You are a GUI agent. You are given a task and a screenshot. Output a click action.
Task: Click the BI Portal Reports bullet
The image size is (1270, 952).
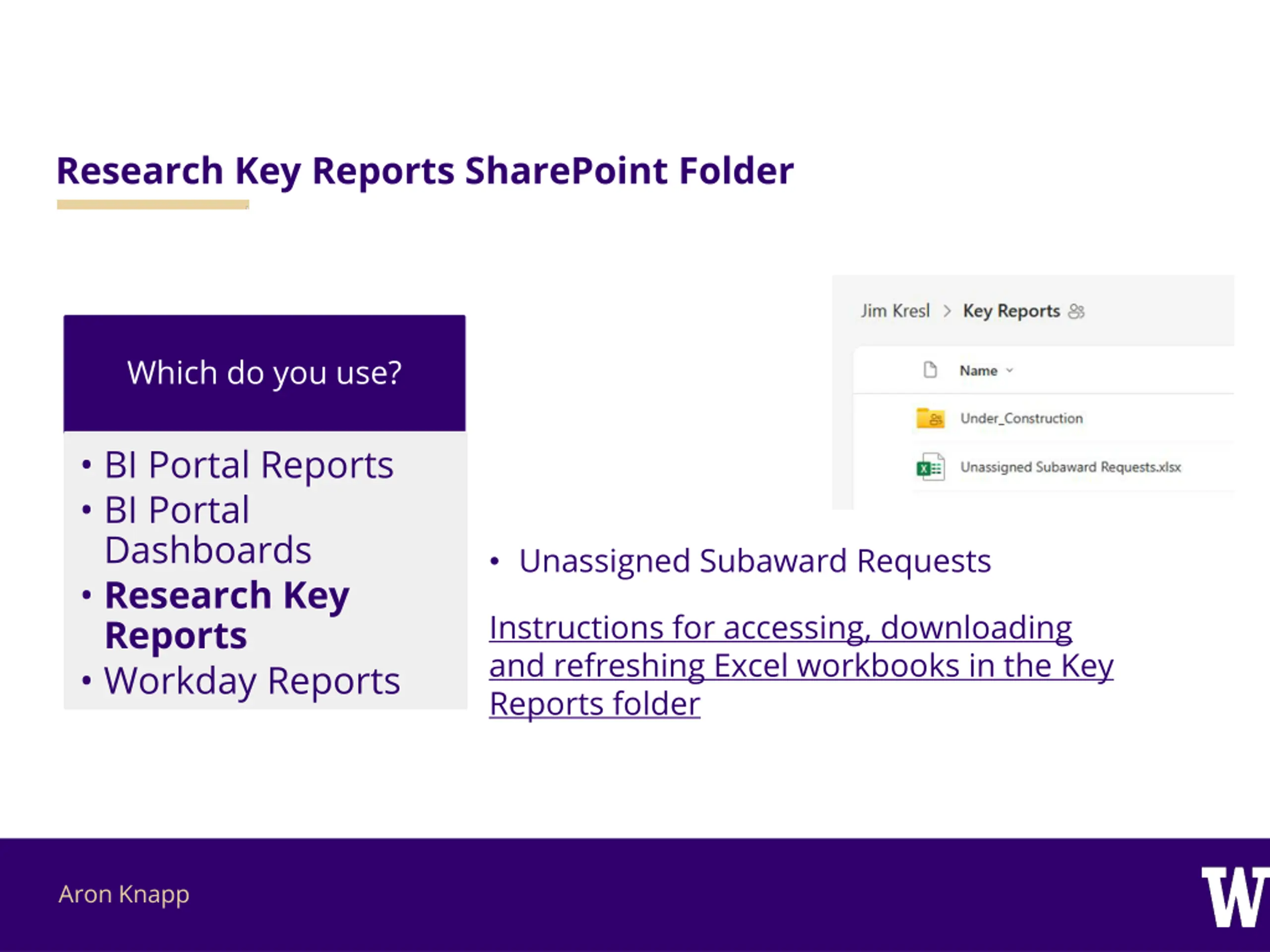(x=249, y=465)
